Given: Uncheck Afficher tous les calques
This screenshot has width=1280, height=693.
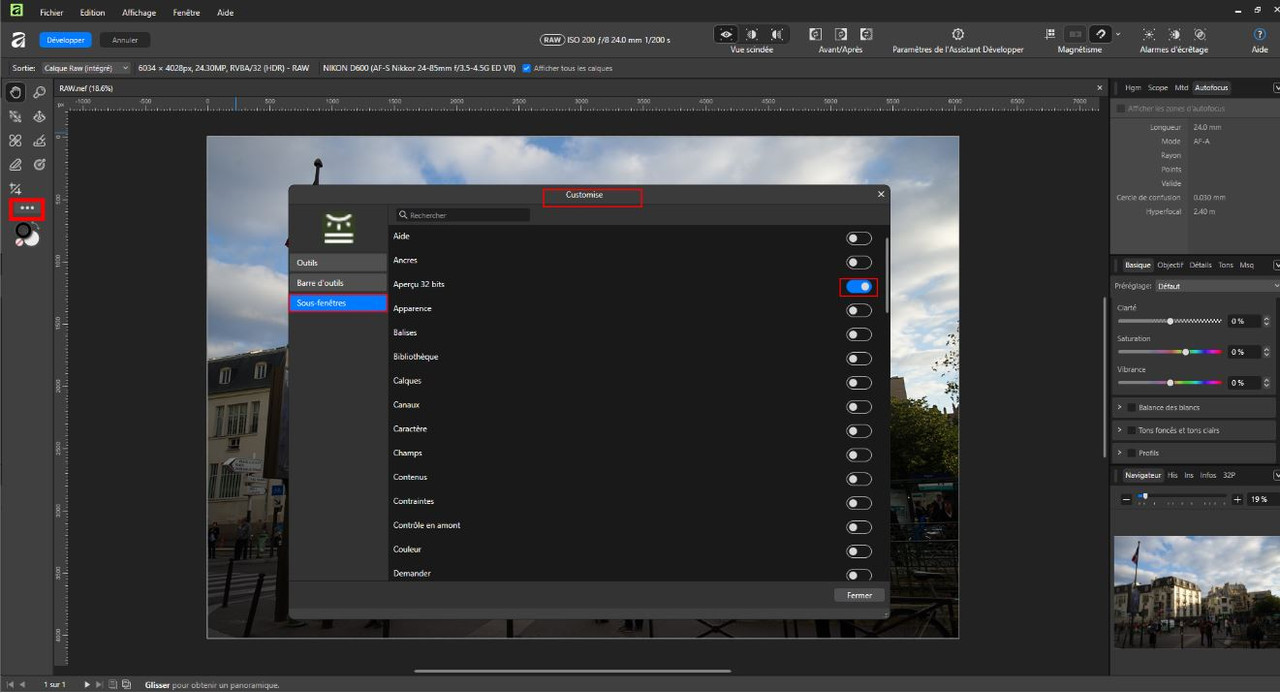Looking at the screenshot, I should point(527,68).
